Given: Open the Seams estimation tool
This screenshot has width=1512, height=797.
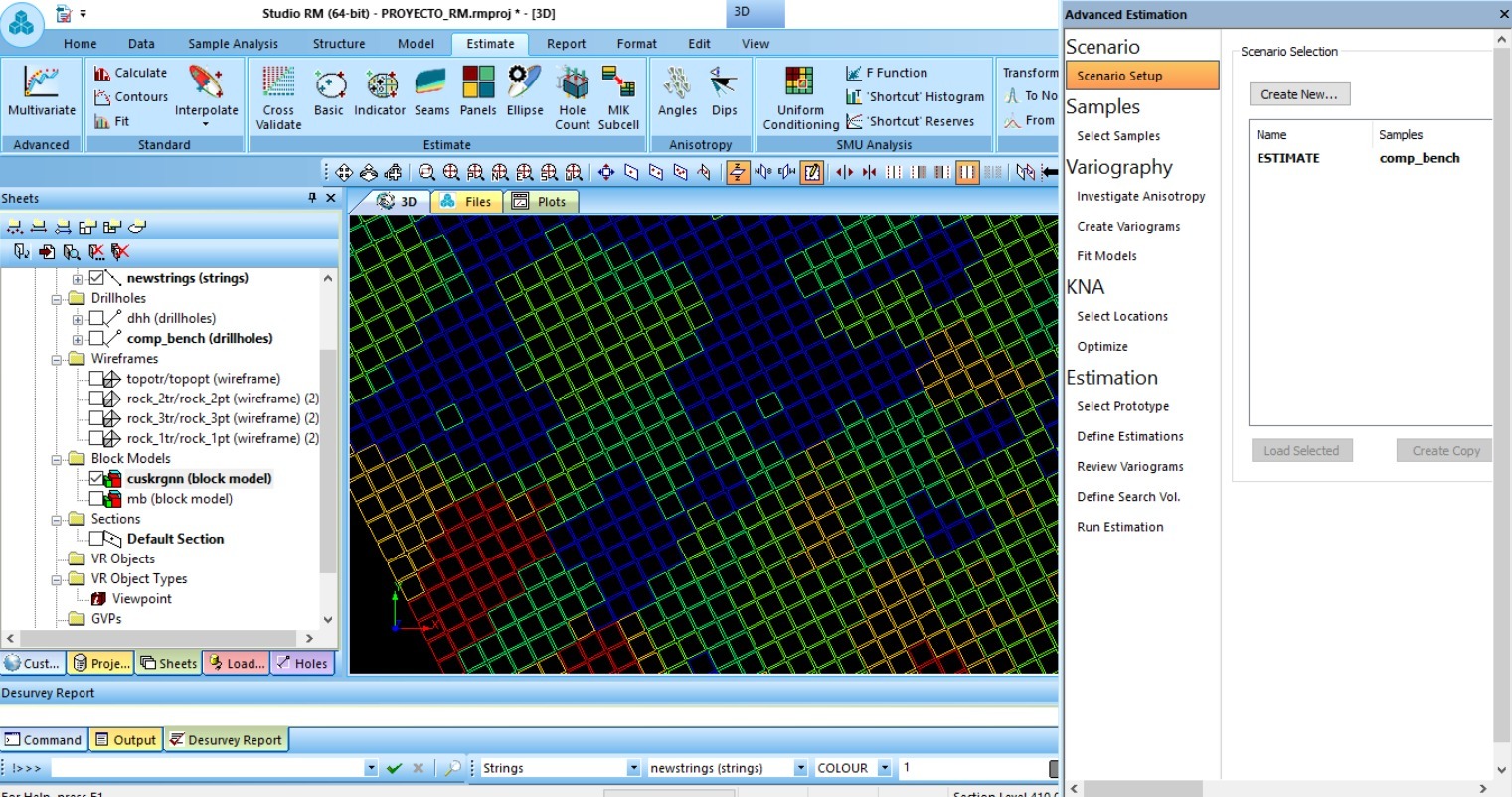Looking at the screenshot, I should tap(431, 92).
